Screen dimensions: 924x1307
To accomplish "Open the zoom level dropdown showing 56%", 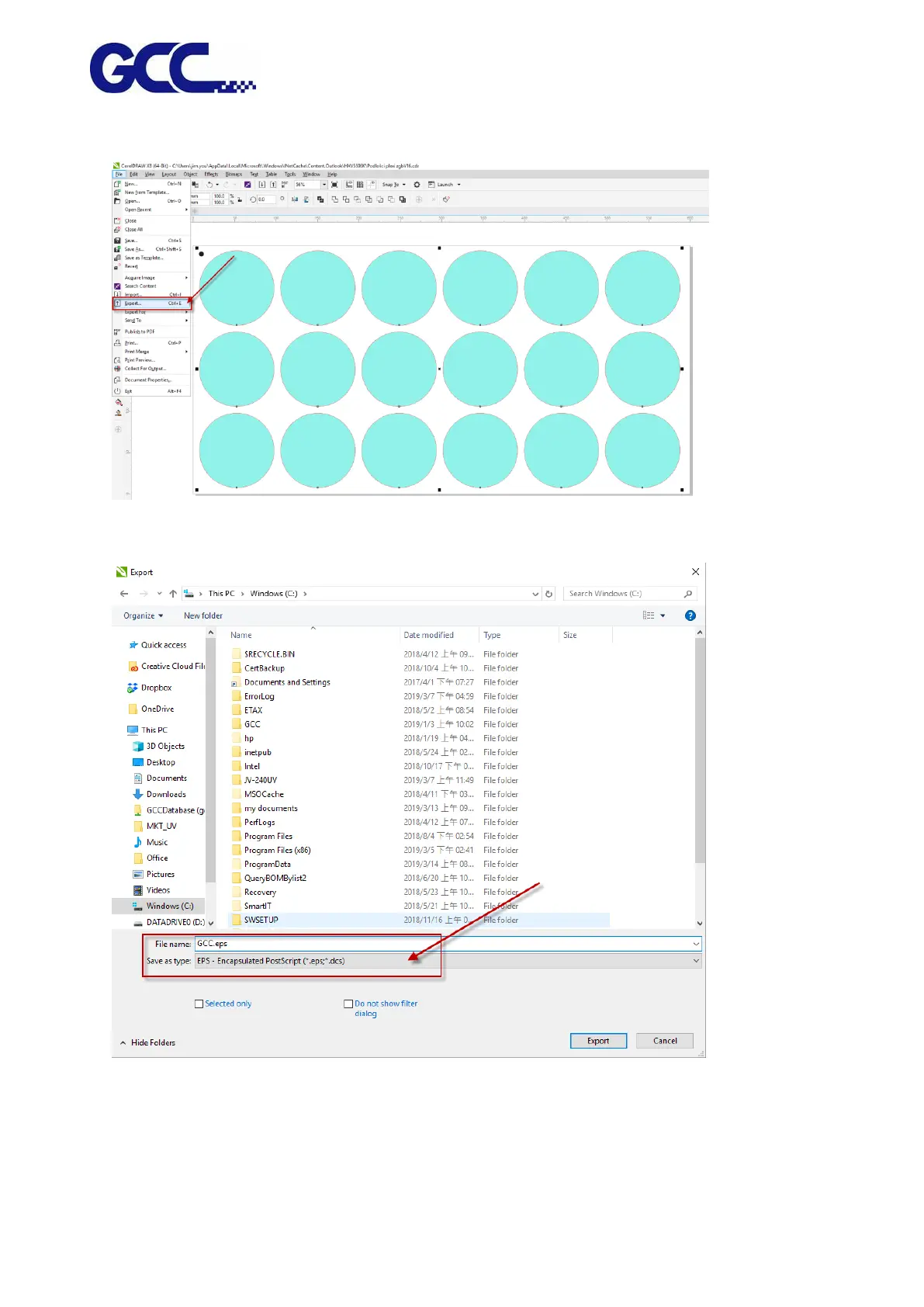I will pos(324,185).
